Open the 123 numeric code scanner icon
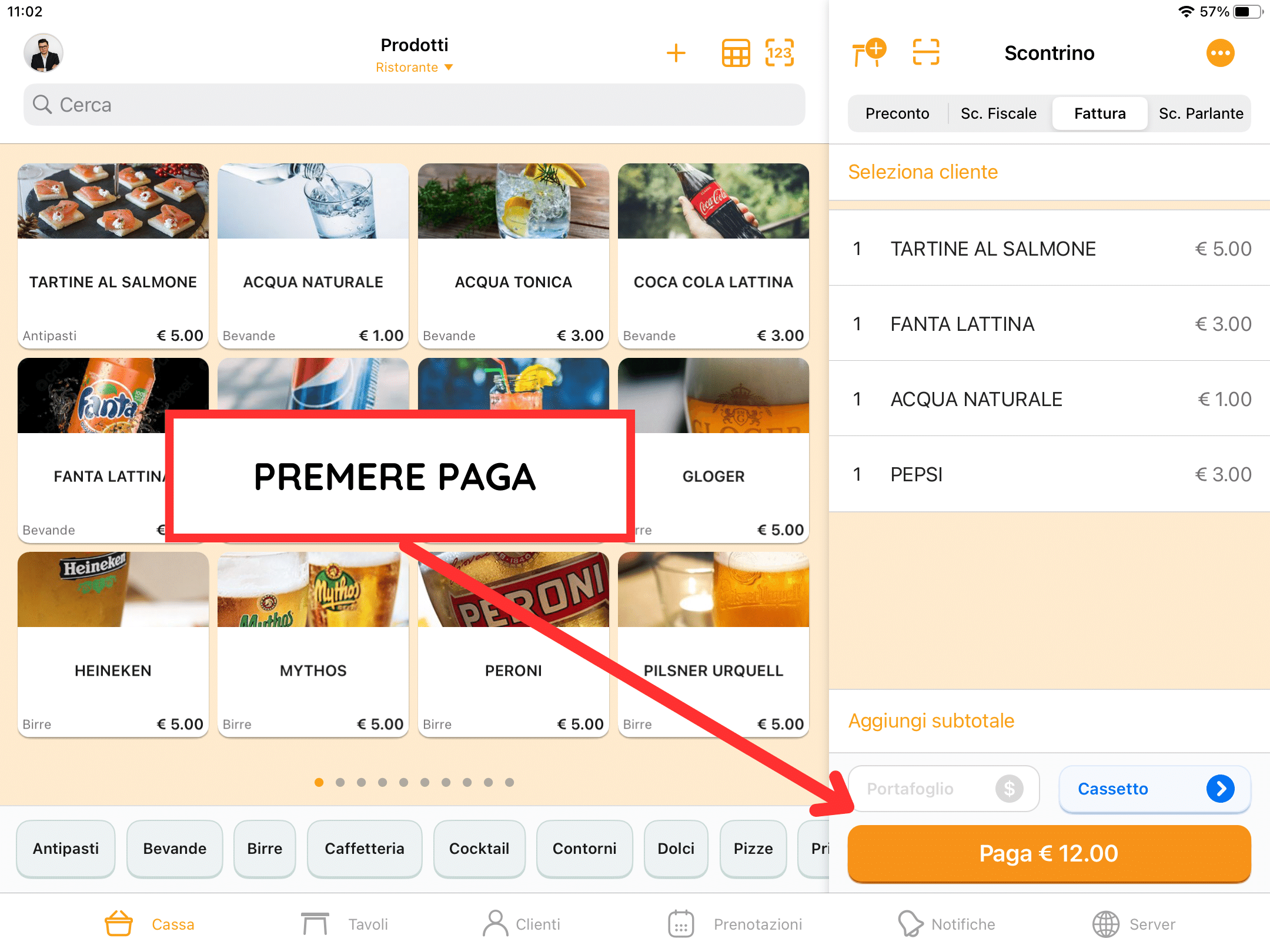This screenshot has height=952, width=1270. click(x=780, y=53)
